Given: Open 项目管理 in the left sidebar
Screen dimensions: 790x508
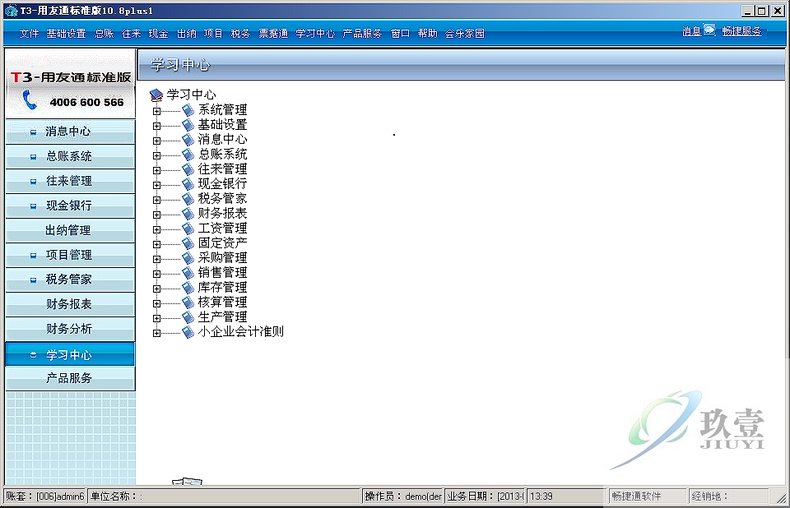Looking at the screenshot, I should tap(70, 255).
